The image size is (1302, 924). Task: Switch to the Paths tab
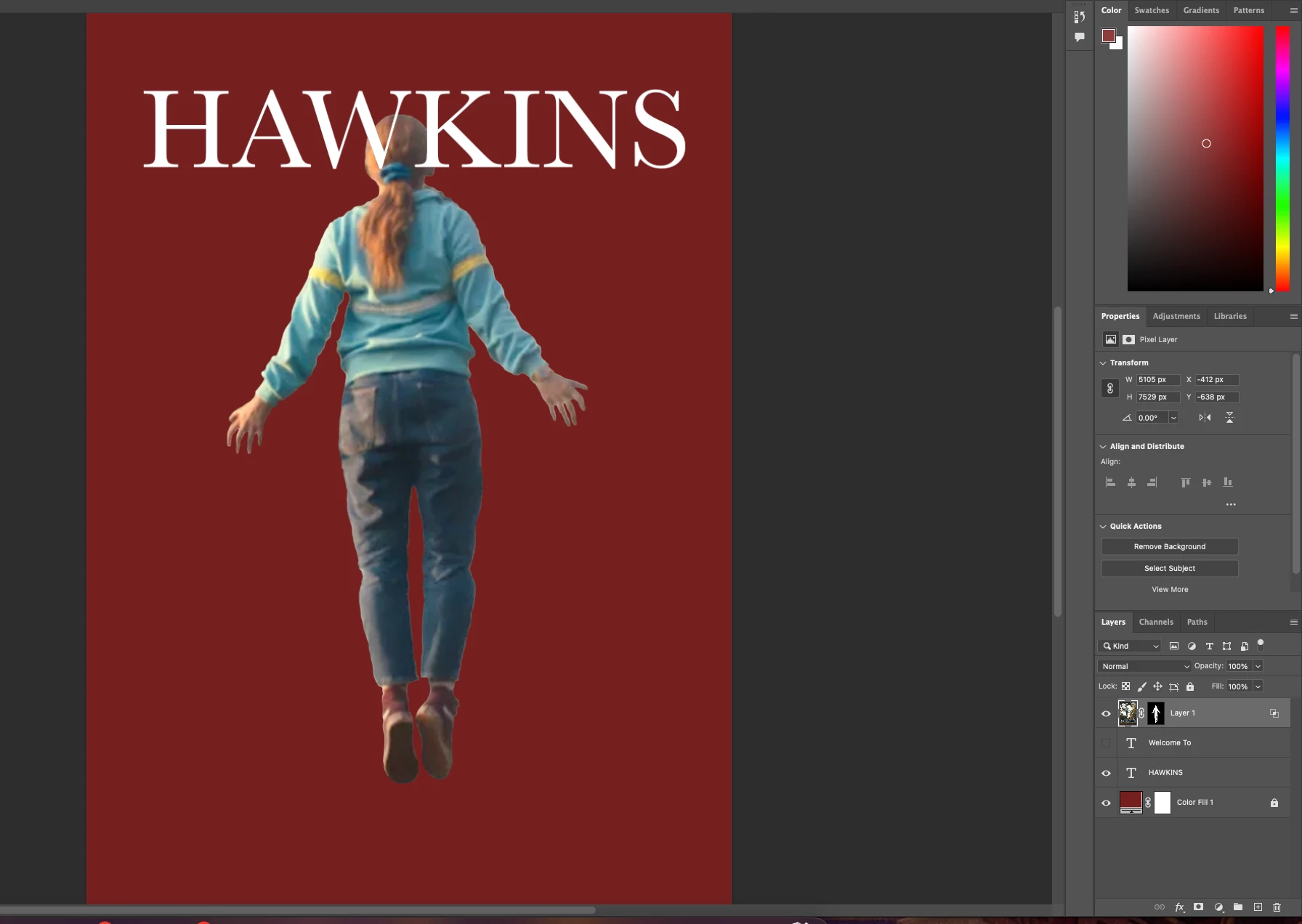click(x=1197, y=622)
